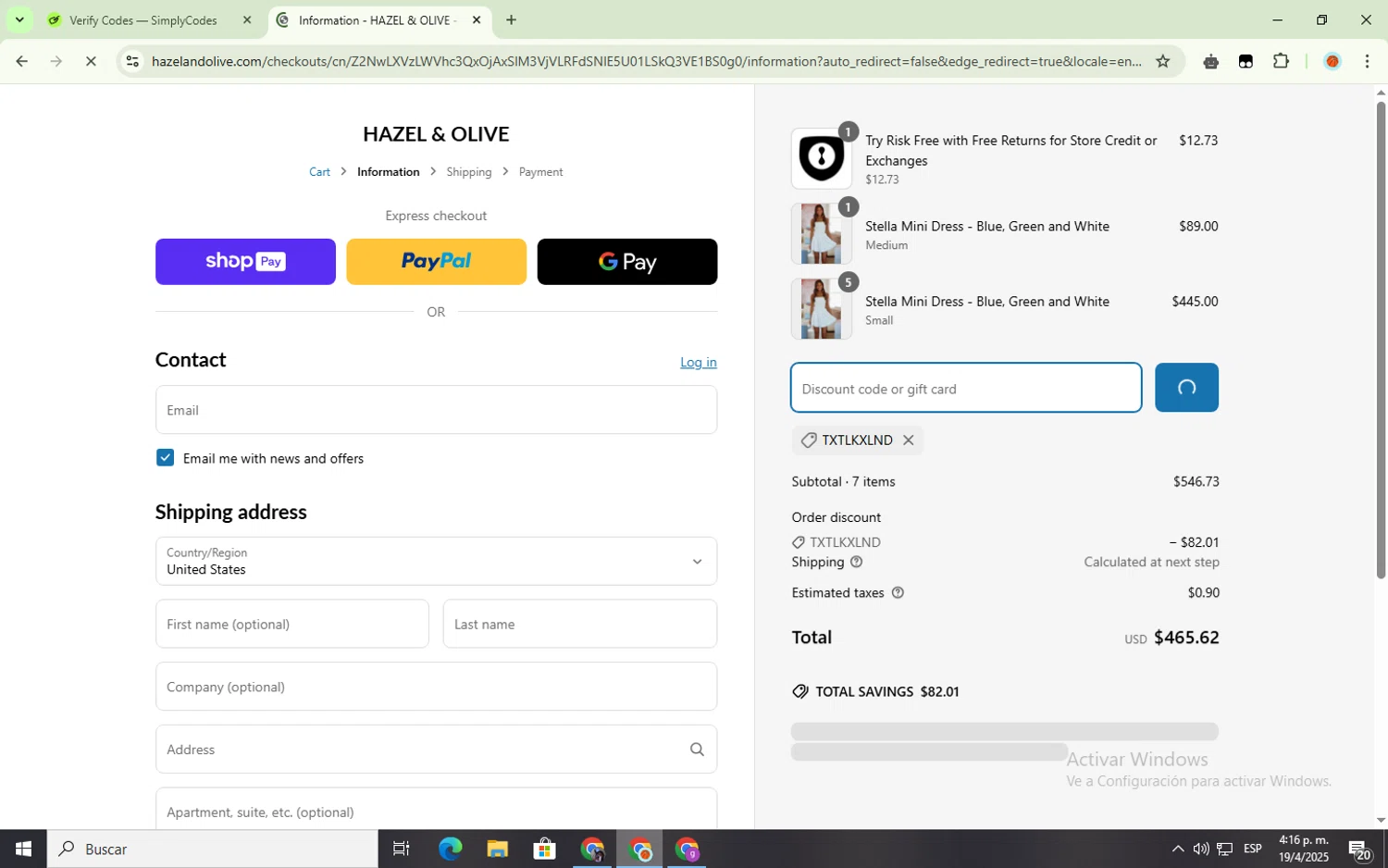
Task: Open Task View on the taskbar
Action: pos(401,849)
